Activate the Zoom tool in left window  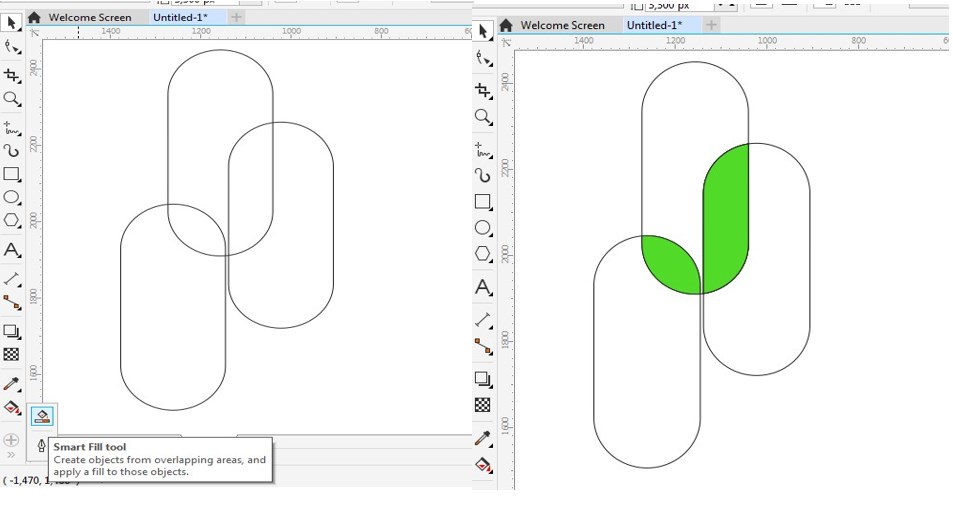[x=12, y=99]
